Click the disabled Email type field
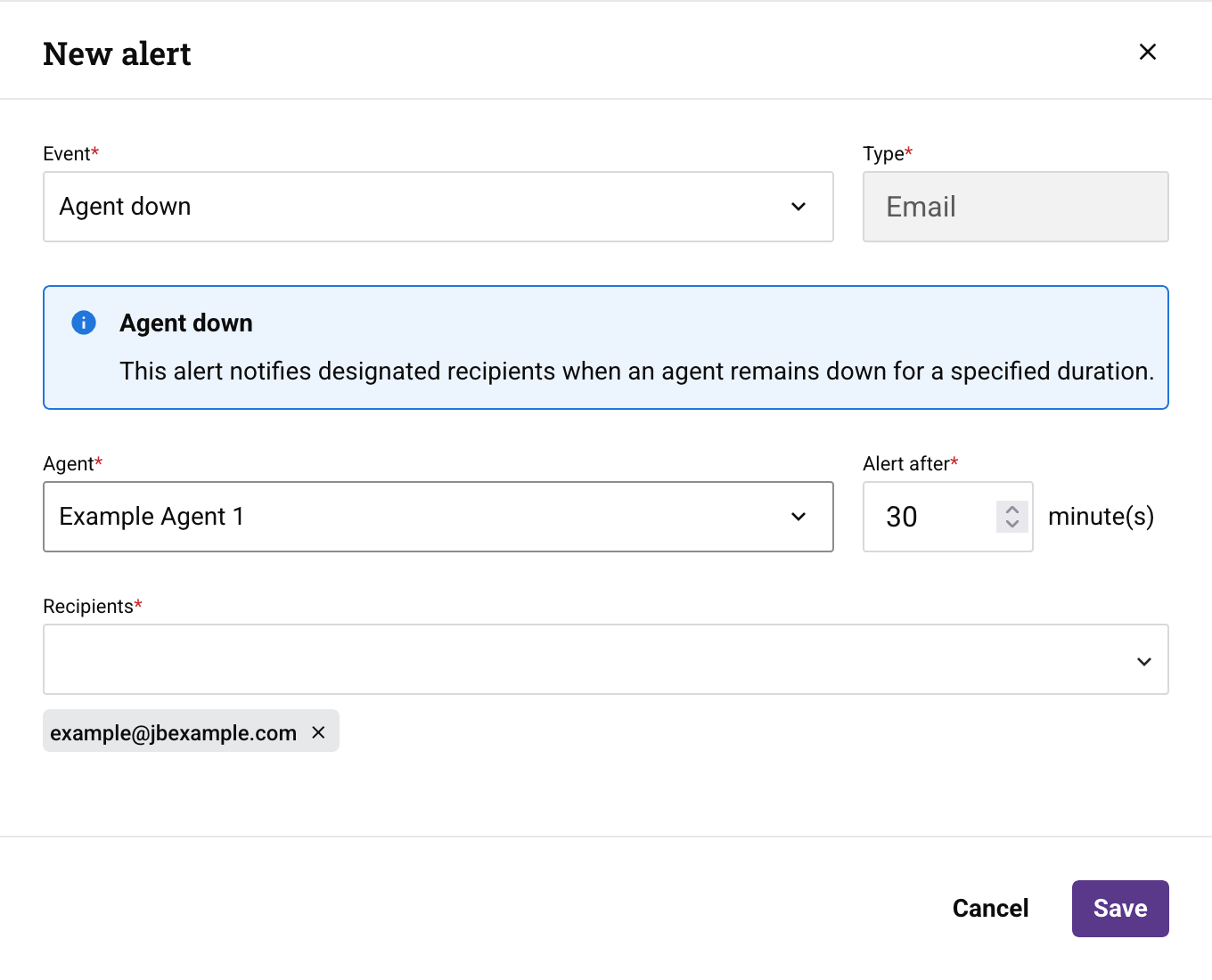Viewport: 1212px width, 980px height. tap(1015, 207)
